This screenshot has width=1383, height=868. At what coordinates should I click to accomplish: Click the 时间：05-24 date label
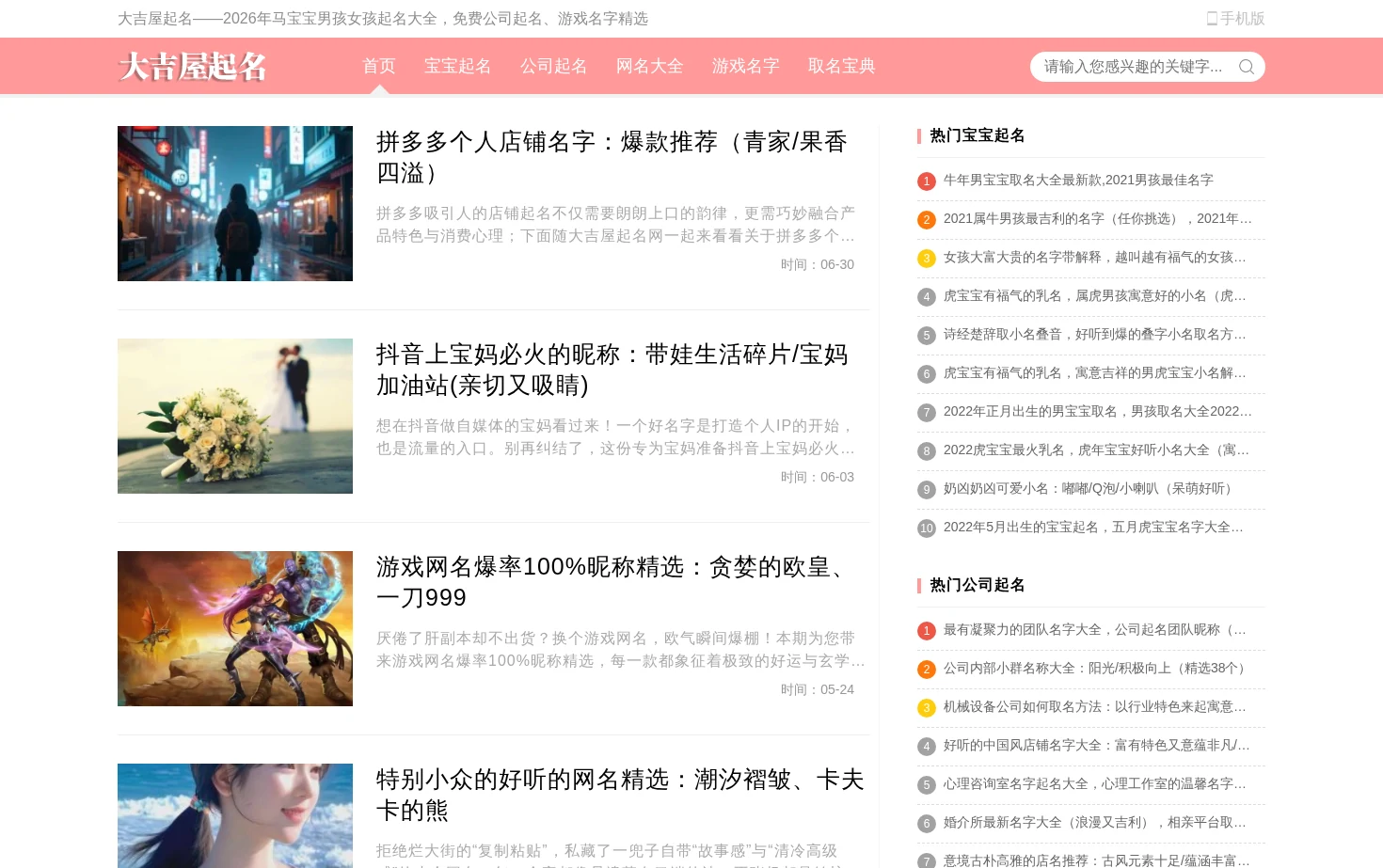tap(818, 689)
